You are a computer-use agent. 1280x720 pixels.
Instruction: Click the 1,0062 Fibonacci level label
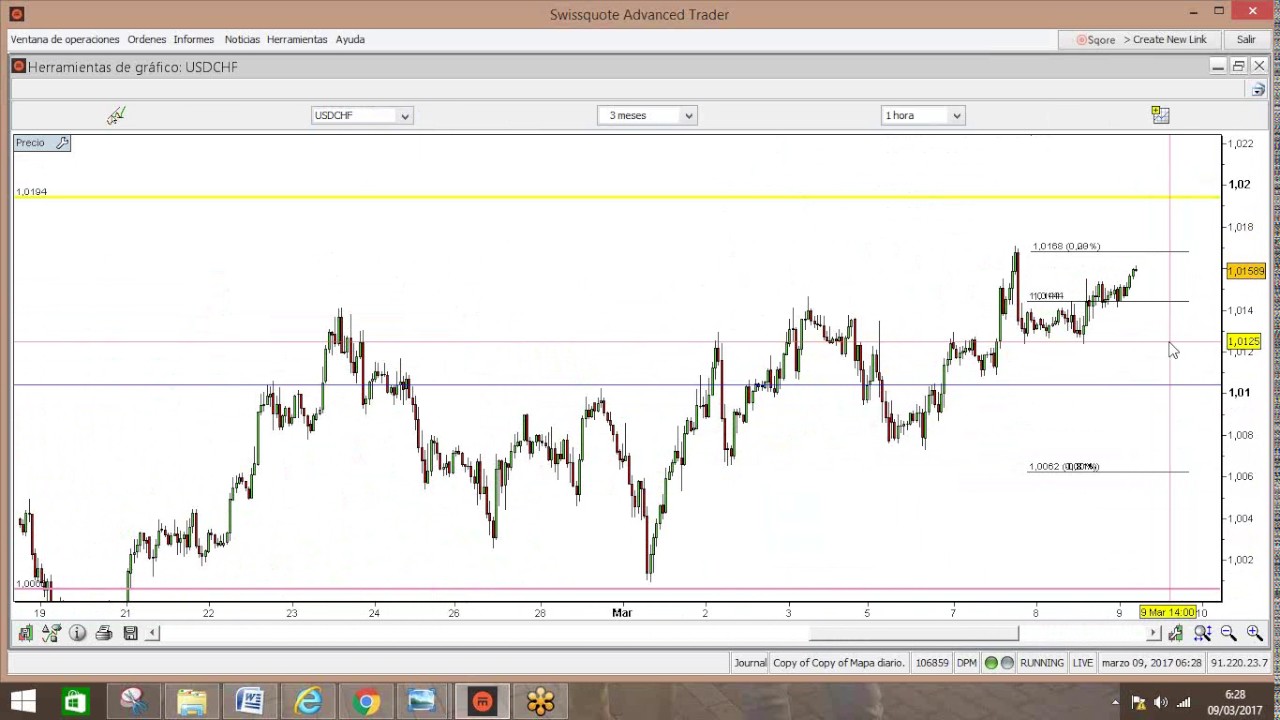click(x=1064, y=467)
